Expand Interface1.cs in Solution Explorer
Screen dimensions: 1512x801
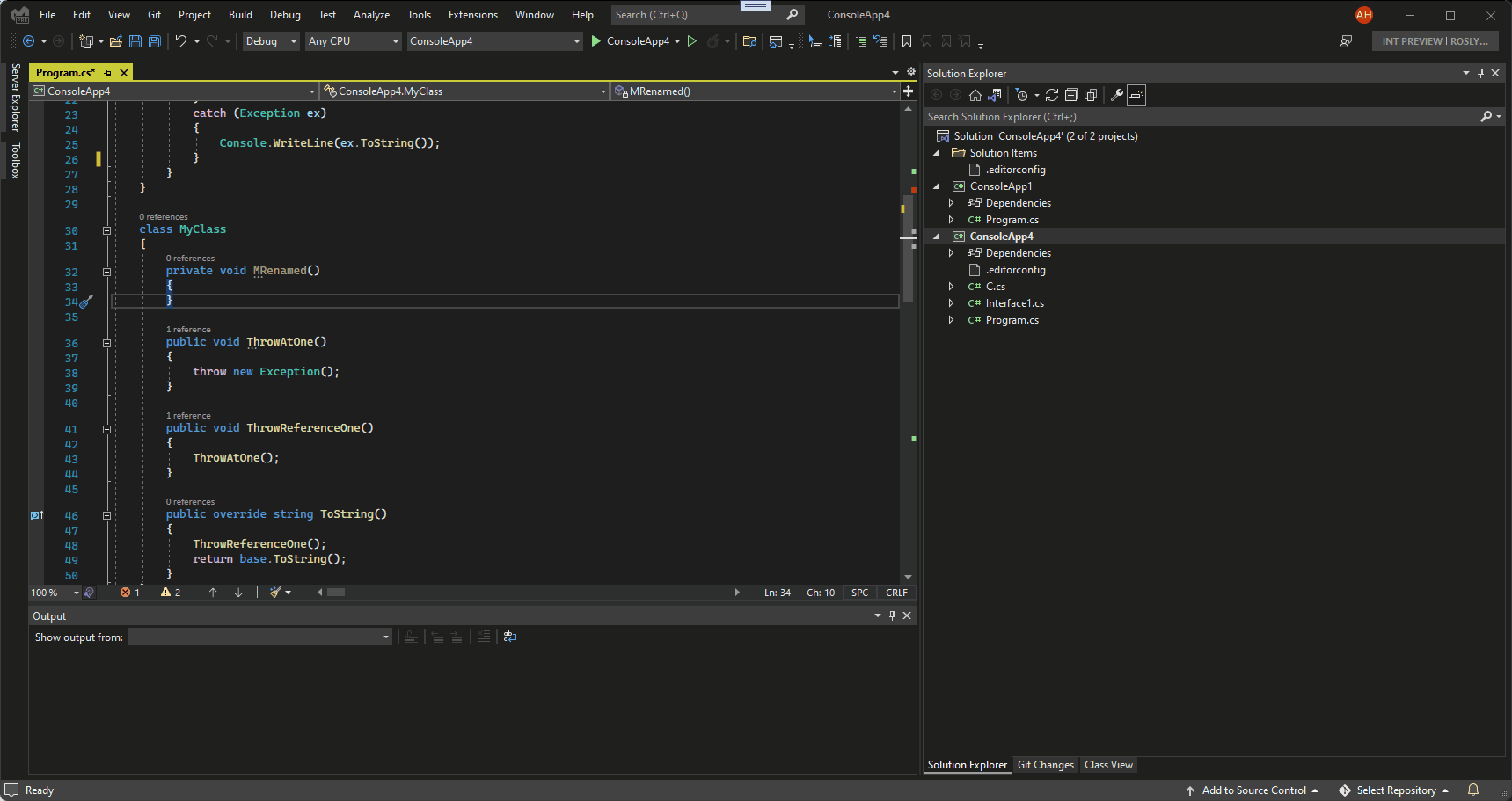pyautogui.click(x=951, y=303)
